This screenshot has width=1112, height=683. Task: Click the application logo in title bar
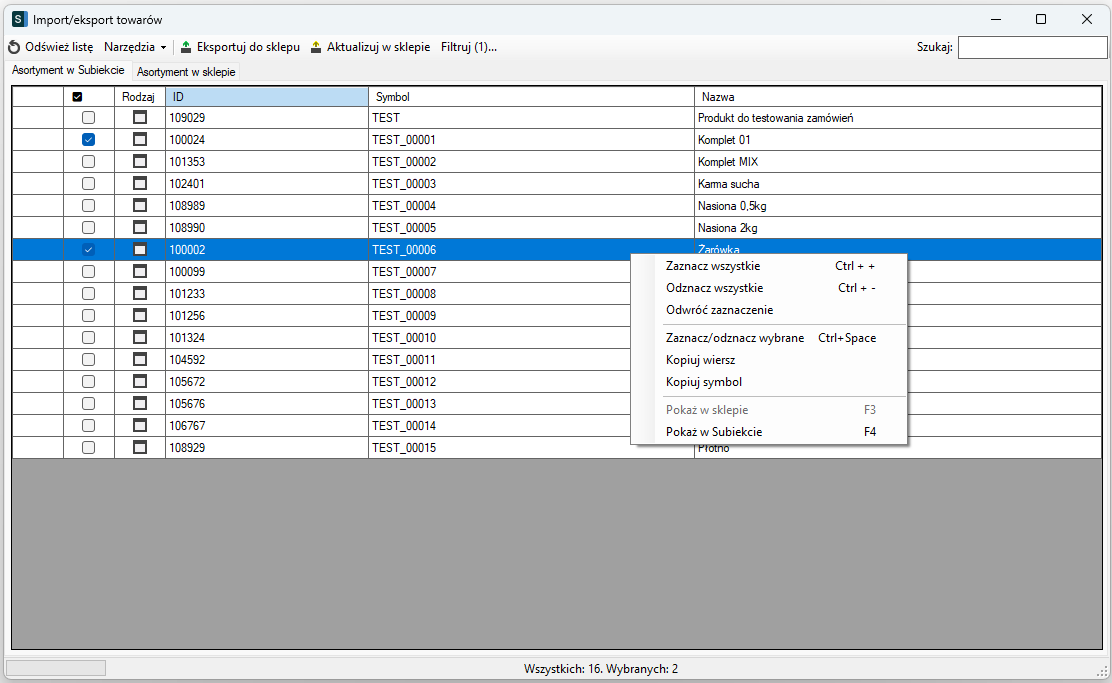pos(19,19)
